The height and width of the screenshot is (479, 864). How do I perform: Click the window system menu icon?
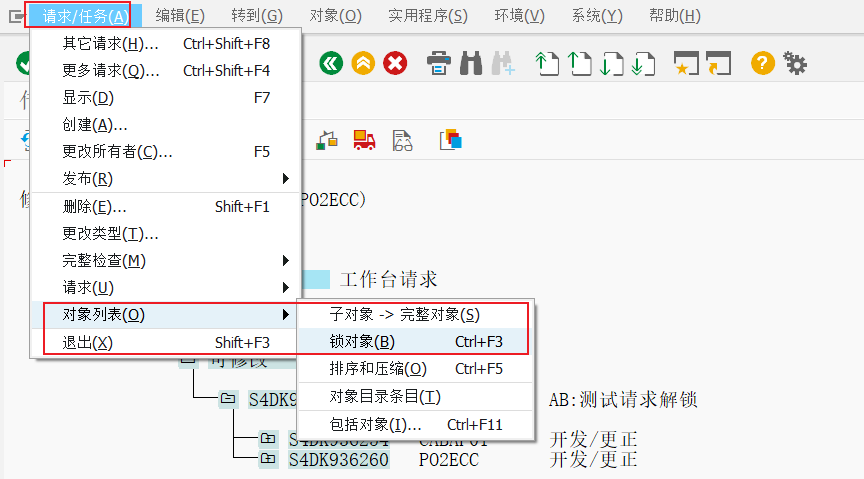pos(17,17)
